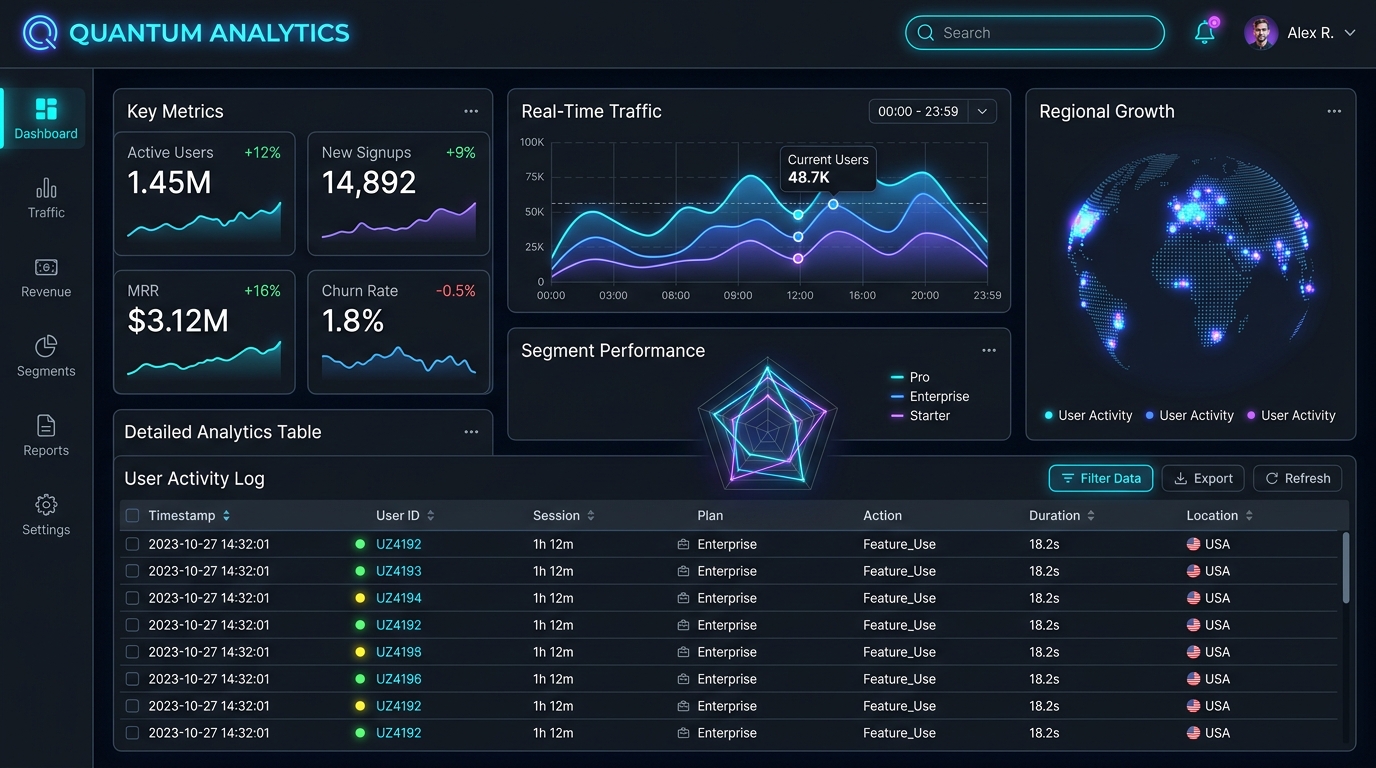Click the Quantum Analytics logo icon

pos(40,33)
